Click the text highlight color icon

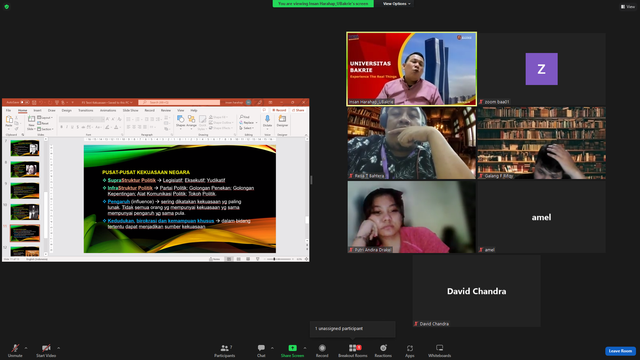pos(107,127)
